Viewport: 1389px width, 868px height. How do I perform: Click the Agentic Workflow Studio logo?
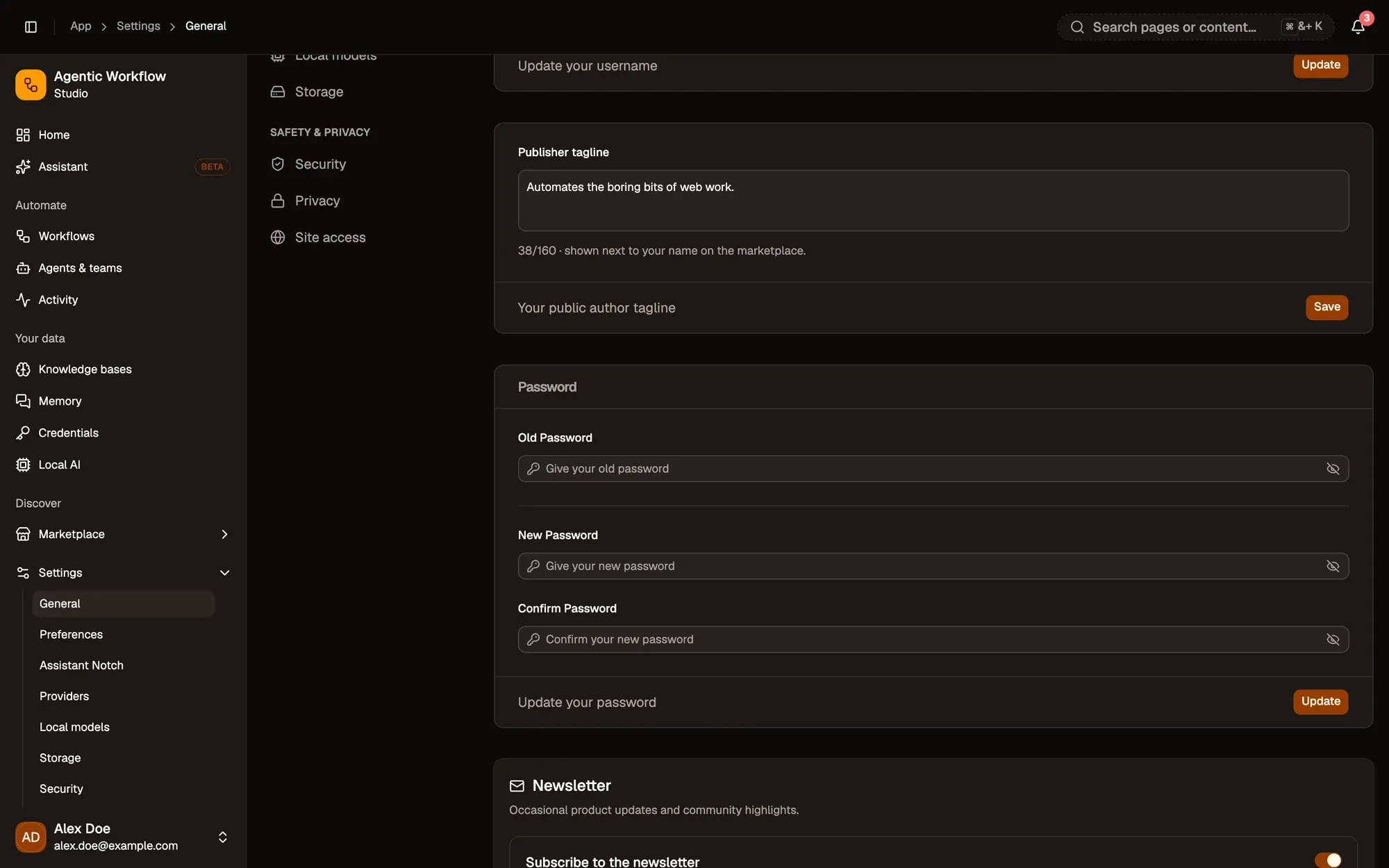point(31,85)
